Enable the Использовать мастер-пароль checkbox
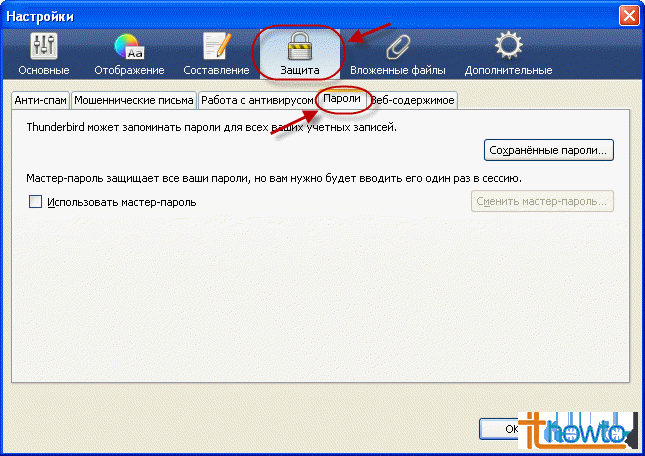645x456 pixels. 35,202
